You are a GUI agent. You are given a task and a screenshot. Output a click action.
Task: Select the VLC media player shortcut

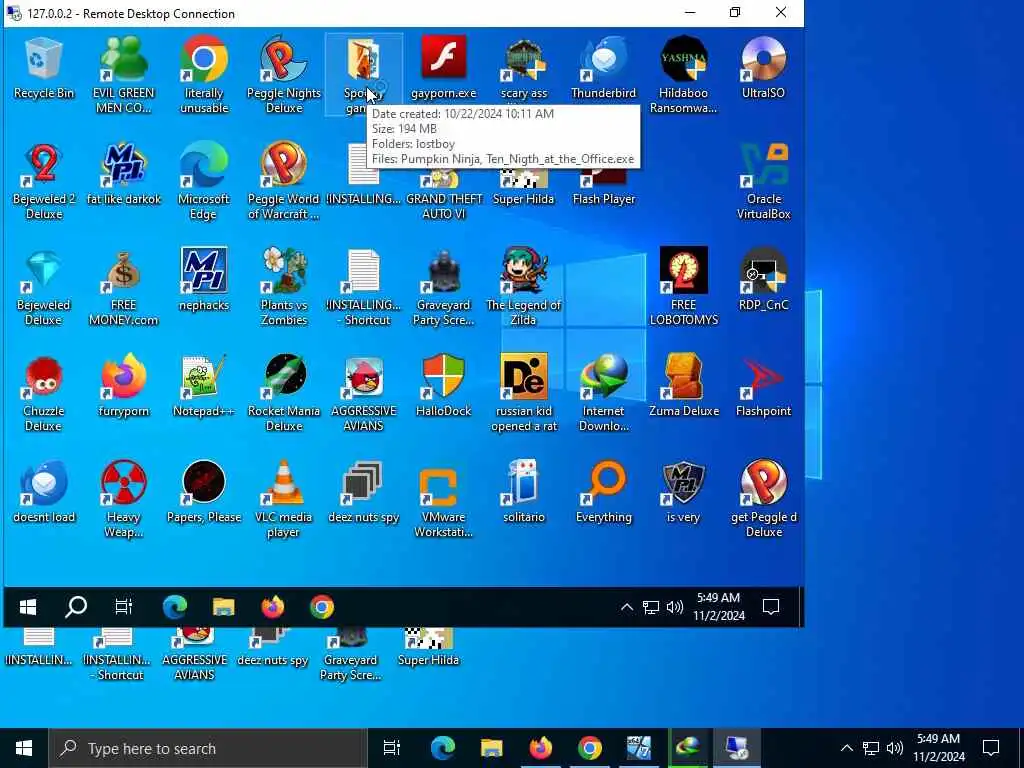pos(284,500)
